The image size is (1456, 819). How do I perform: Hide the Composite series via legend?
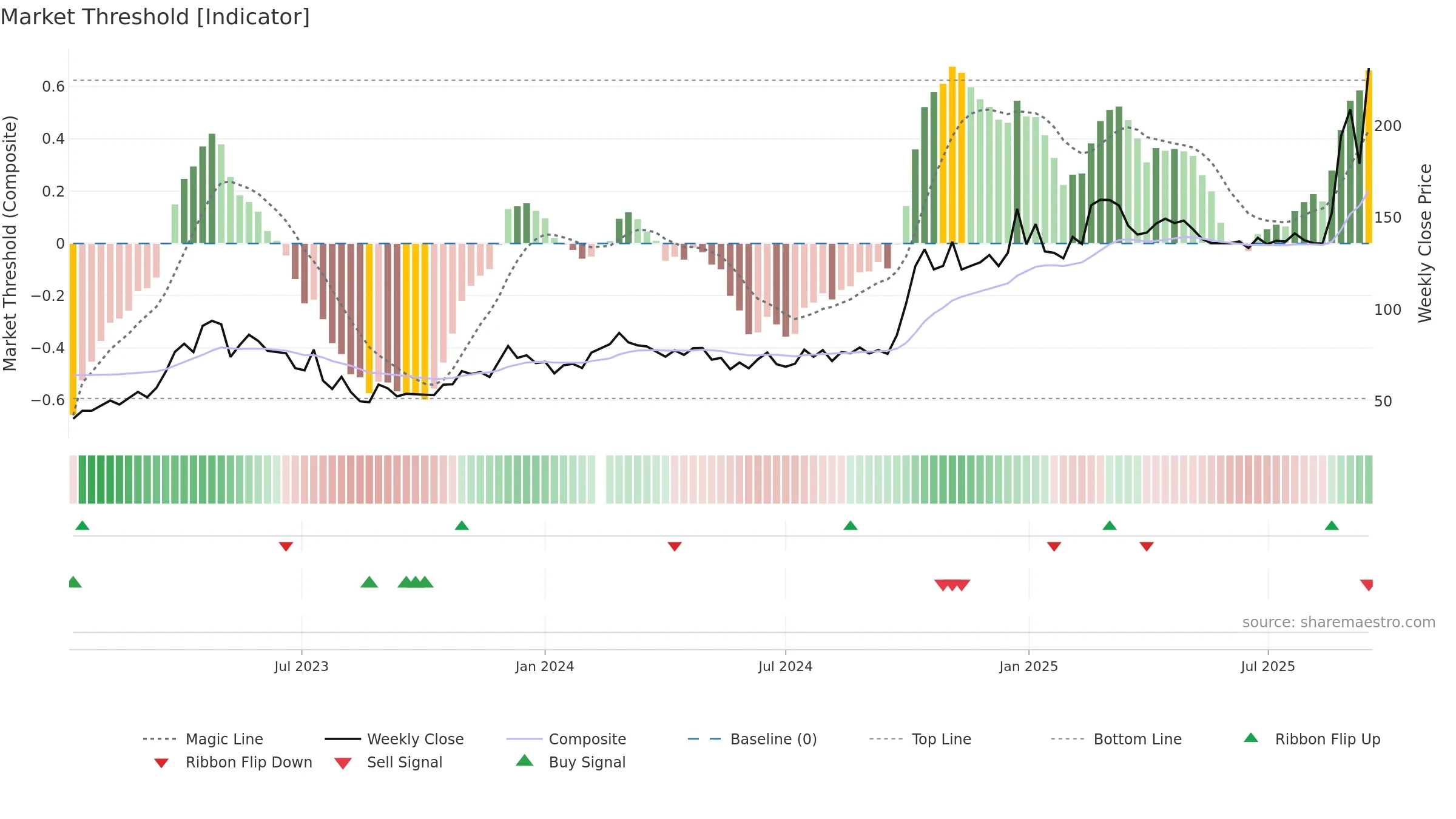coord(566,739)
